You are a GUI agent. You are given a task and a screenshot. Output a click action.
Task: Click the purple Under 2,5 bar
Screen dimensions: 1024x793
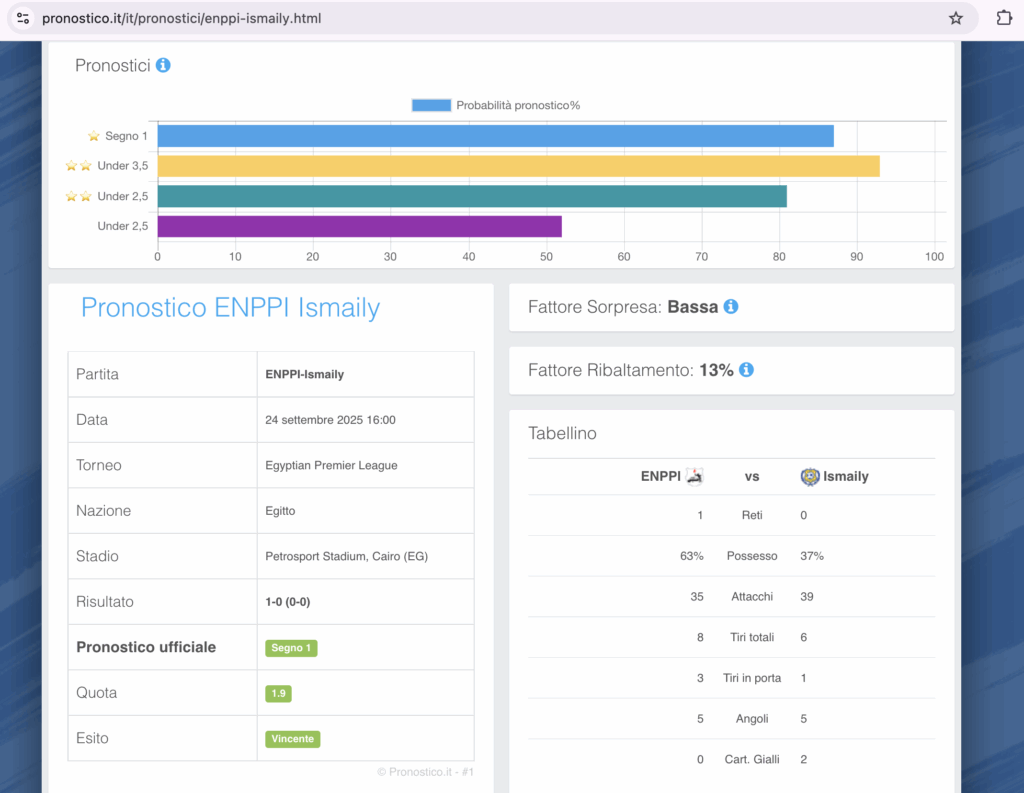360,226
